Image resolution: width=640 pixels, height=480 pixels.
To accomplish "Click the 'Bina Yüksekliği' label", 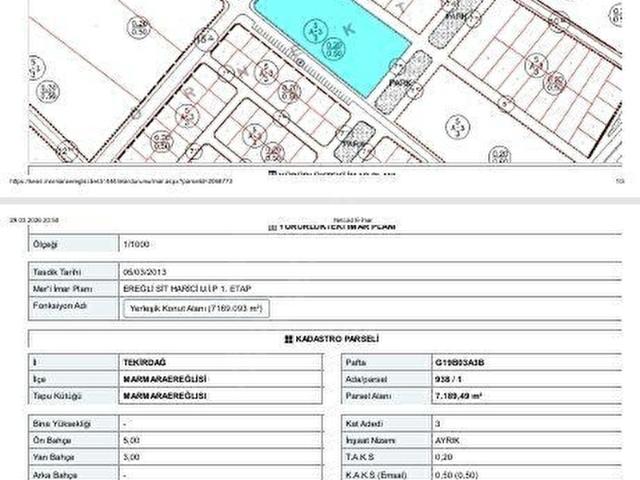I will [61, 424].
